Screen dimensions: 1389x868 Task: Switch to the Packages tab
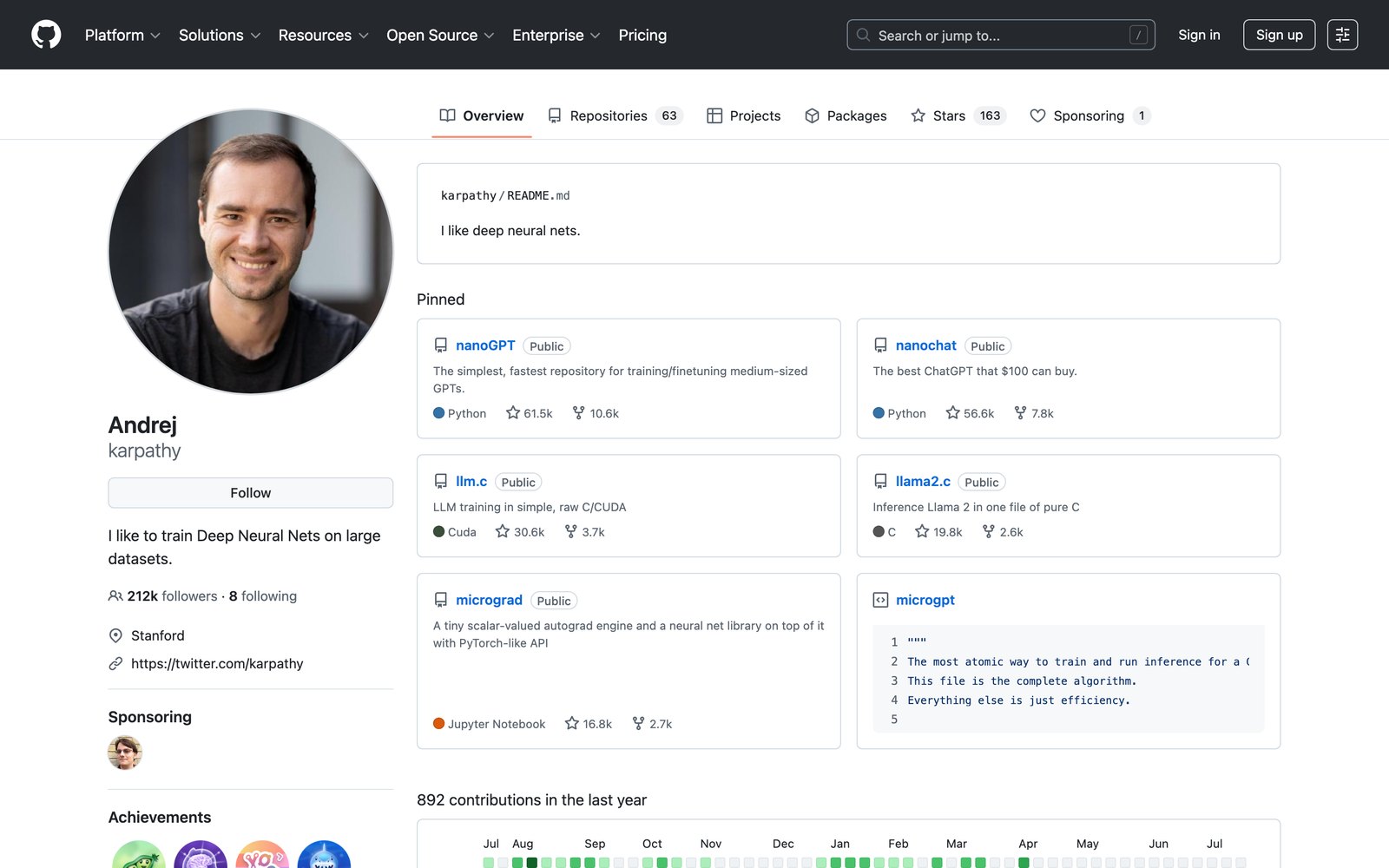pos(846,115)
